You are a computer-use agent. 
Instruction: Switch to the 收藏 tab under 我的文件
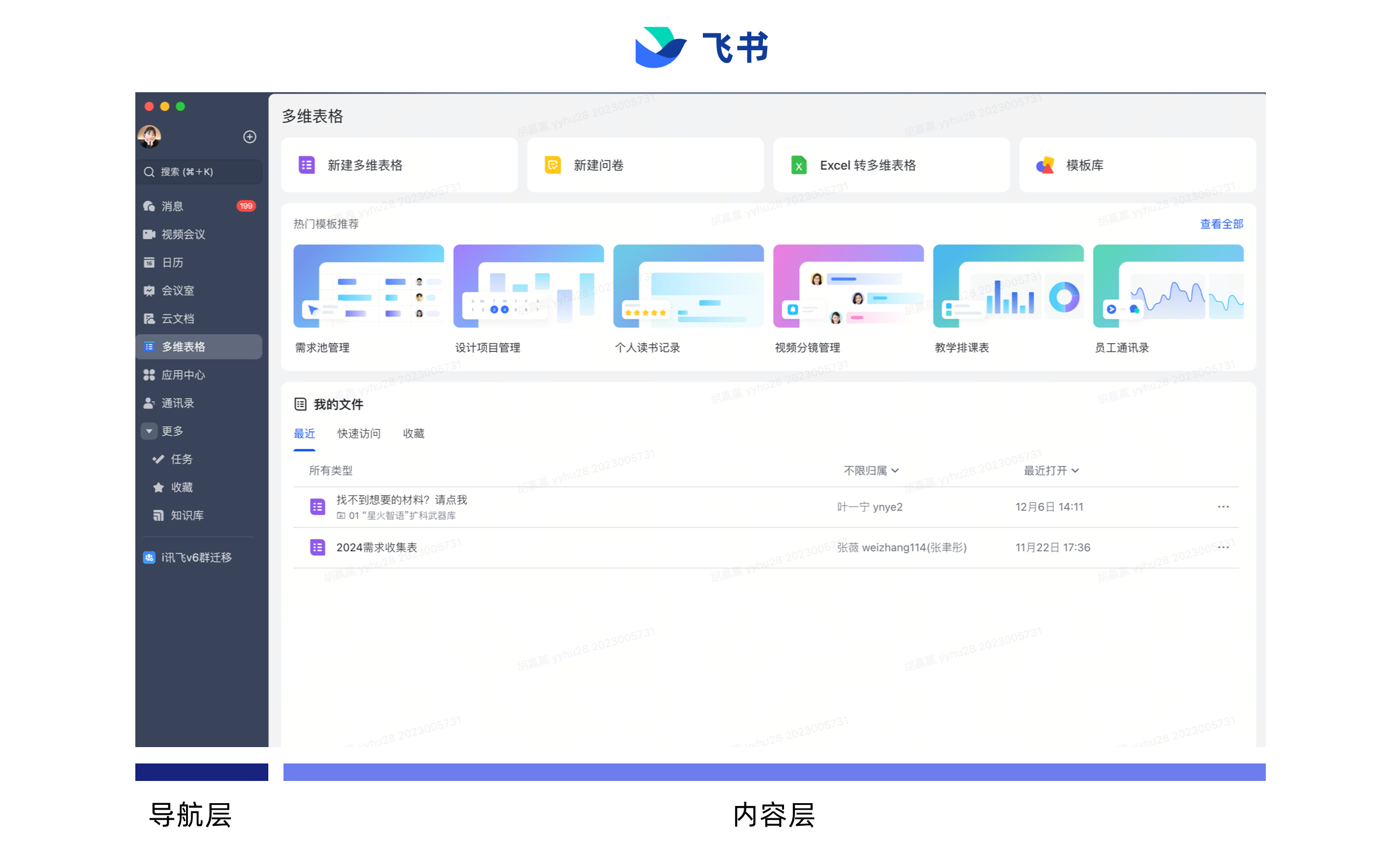pos(413,433)
